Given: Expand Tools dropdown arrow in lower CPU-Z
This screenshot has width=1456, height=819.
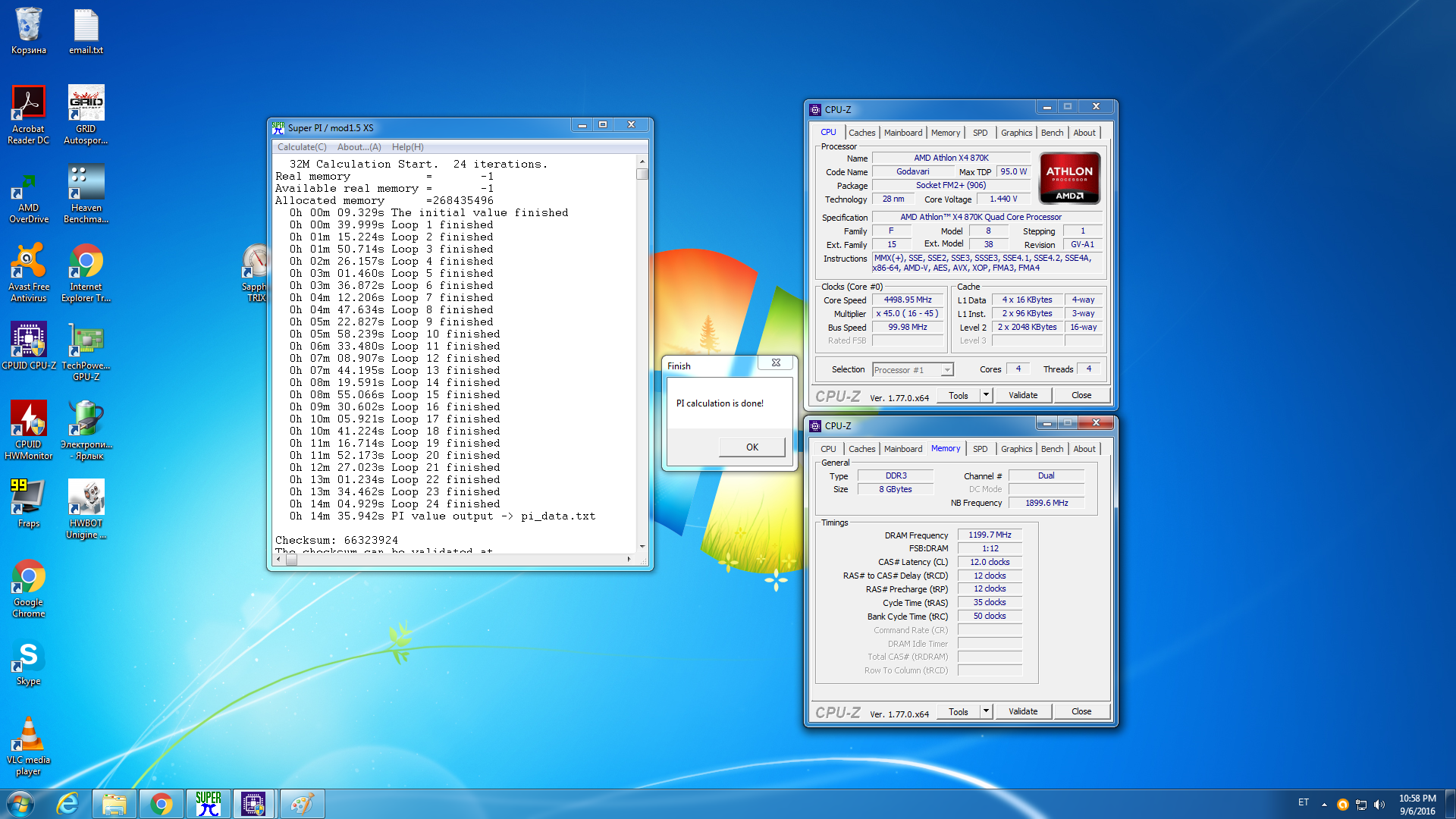Looking at the screenshot, I should coord(986,711).
